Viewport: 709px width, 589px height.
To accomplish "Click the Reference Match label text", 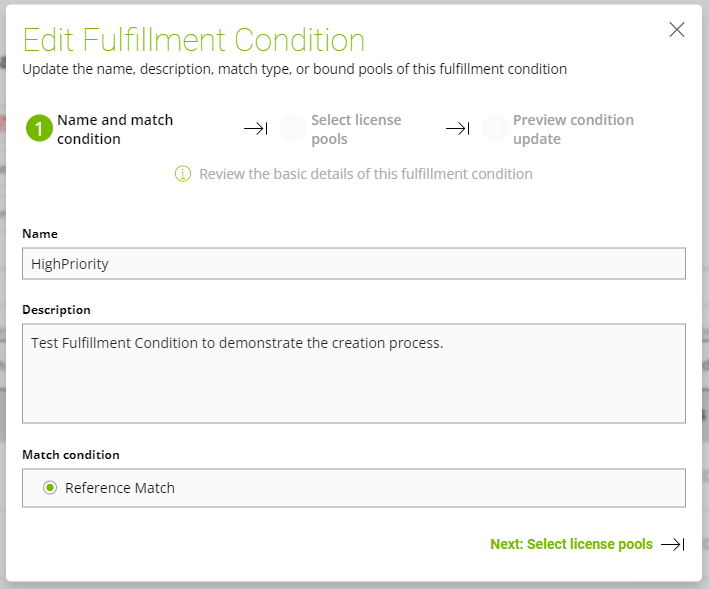I will [x=120, y=488].
